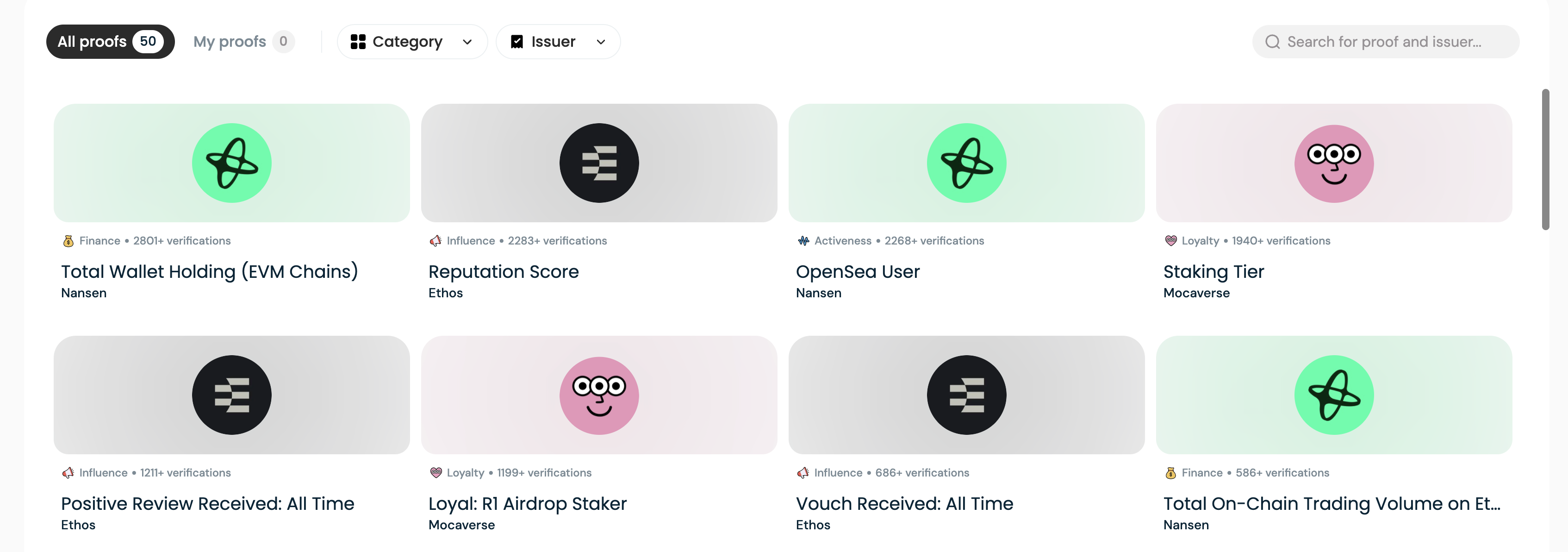Click the Nansen logo on OpenSea User card
The image size is (1568, 552).
[966, 163]
